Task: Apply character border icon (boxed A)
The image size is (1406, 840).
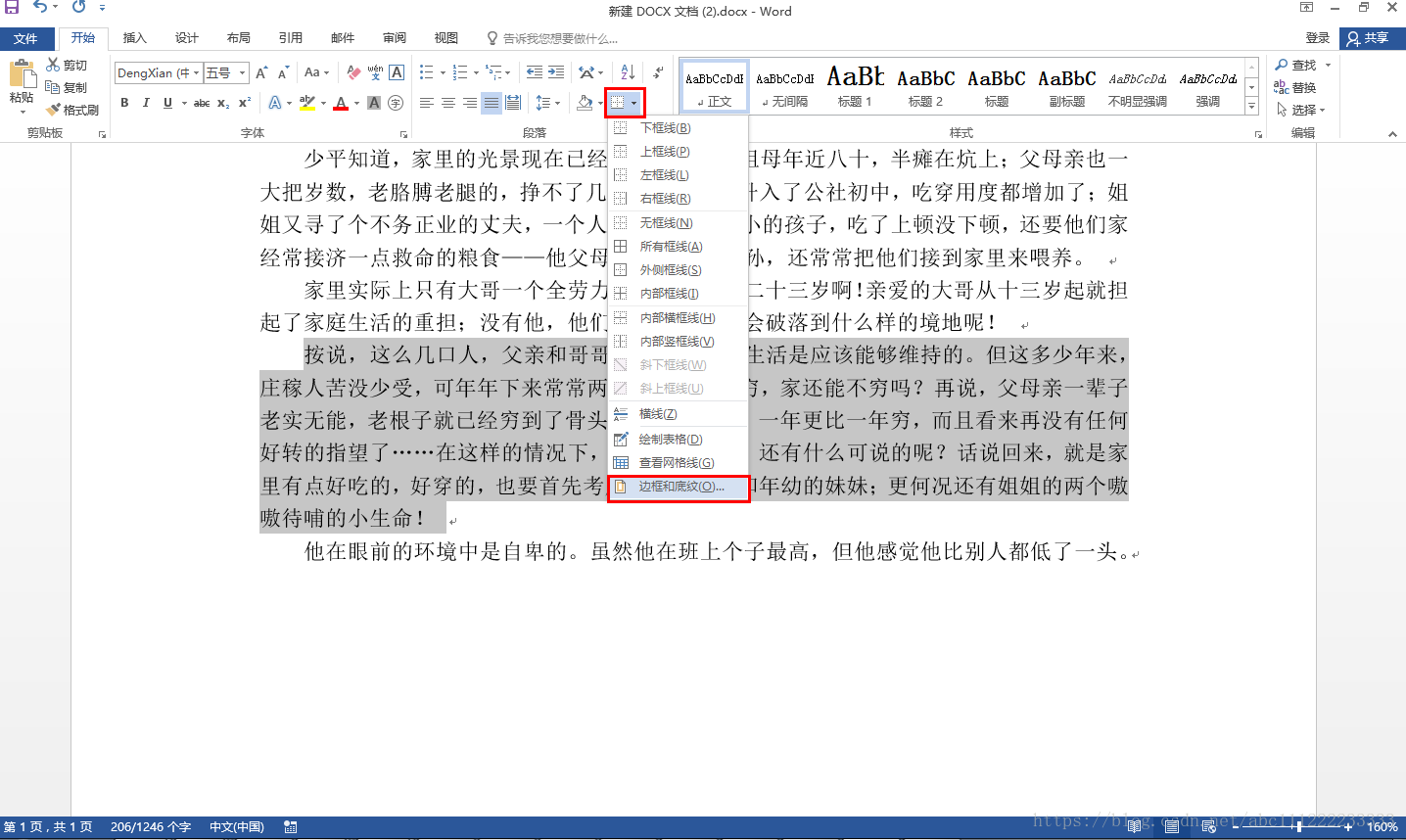Action: click(397, 72)
